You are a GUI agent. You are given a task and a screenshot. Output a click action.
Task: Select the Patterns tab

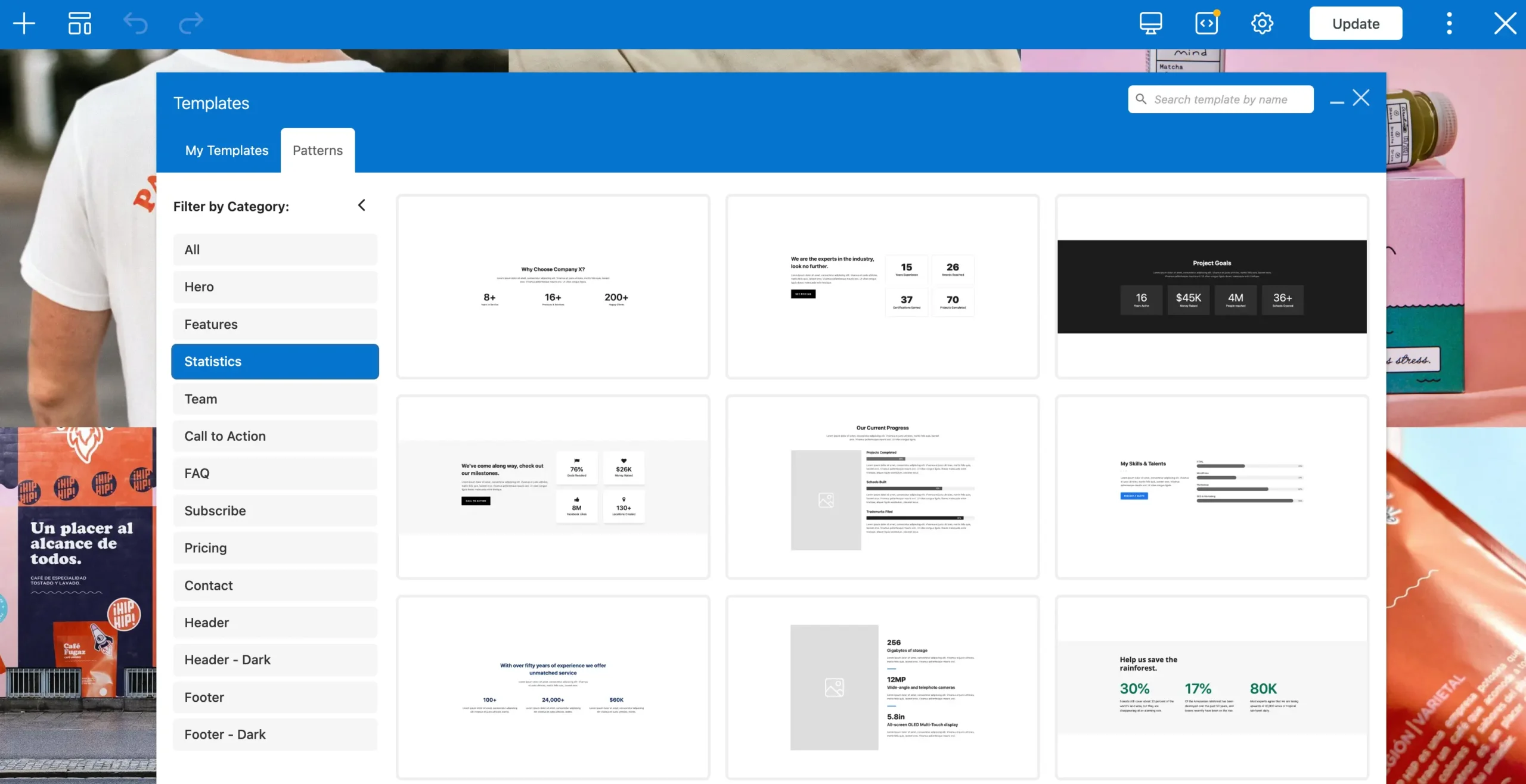(318, 151)
